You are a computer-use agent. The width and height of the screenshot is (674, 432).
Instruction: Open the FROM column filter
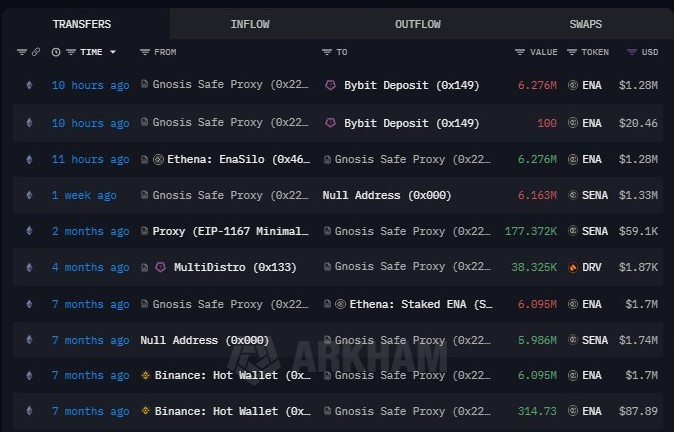coord(145,52)
